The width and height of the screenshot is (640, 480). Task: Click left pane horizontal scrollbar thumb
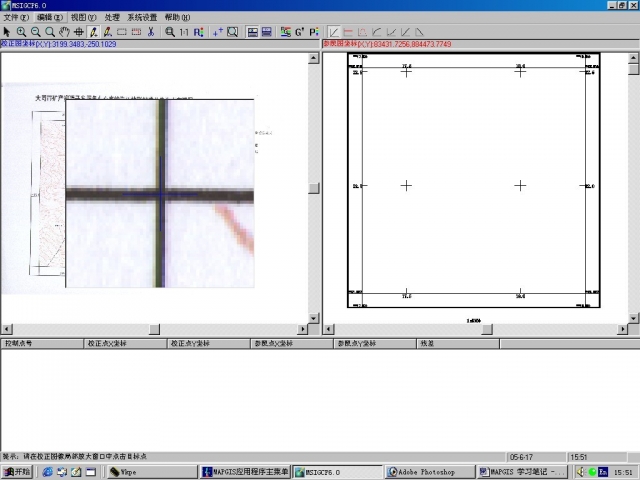(x=153, y=328)
